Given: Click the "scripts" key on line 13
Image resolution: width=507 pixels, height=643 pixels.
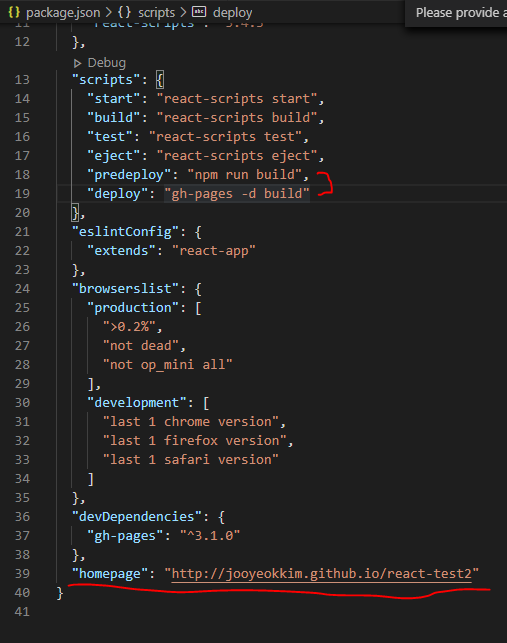Looking at the screenshot, I should [106, 80].
